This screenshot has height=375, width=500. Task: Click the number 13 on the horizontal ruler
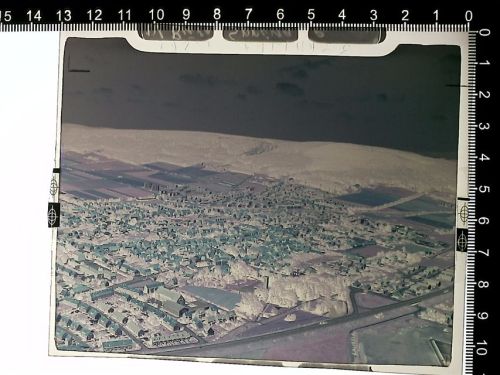click(63, 16)
